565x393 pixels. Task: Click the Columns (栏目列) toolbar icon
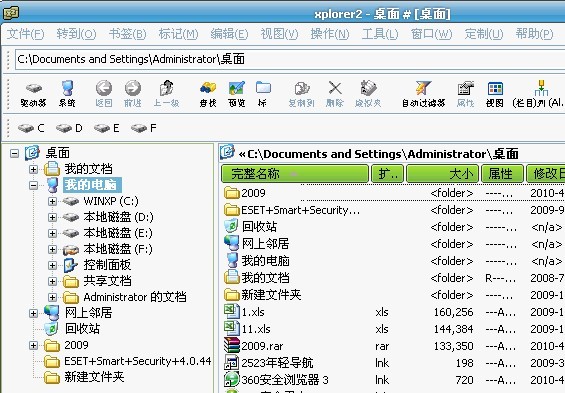pyautogui.click(x=539, y=94)
